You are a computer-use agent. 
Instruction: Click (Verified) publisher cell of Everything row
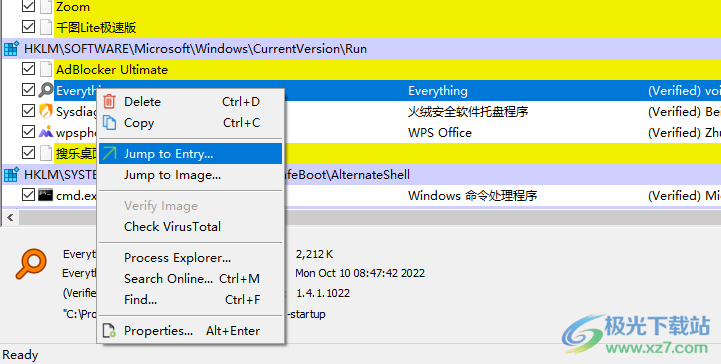click(x=684, y=91)
